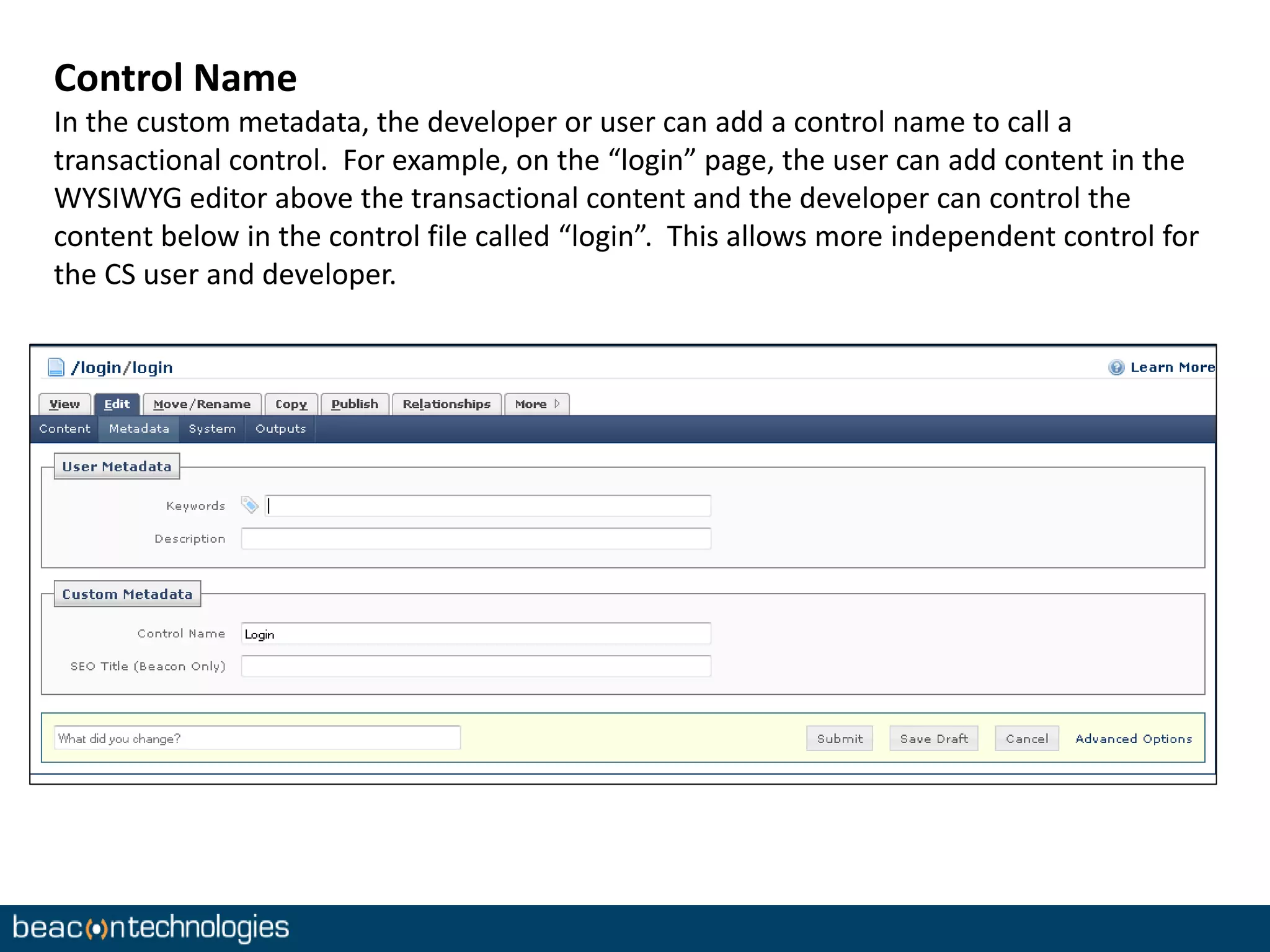
Task: Click the User Metadata section heading
Action: 117,467
